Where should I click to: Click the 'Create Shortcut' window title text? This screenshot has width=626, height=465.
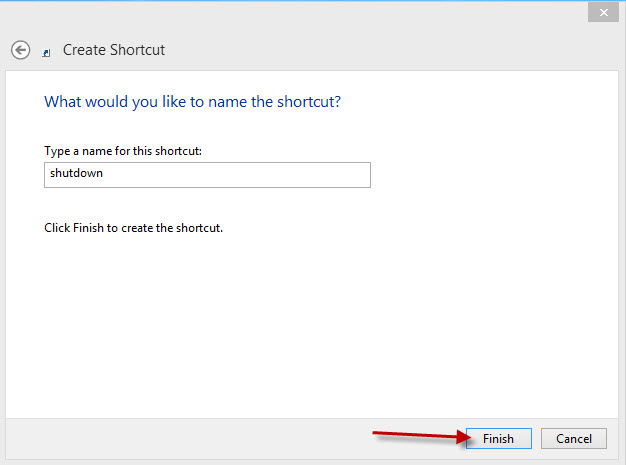[114, 50]
